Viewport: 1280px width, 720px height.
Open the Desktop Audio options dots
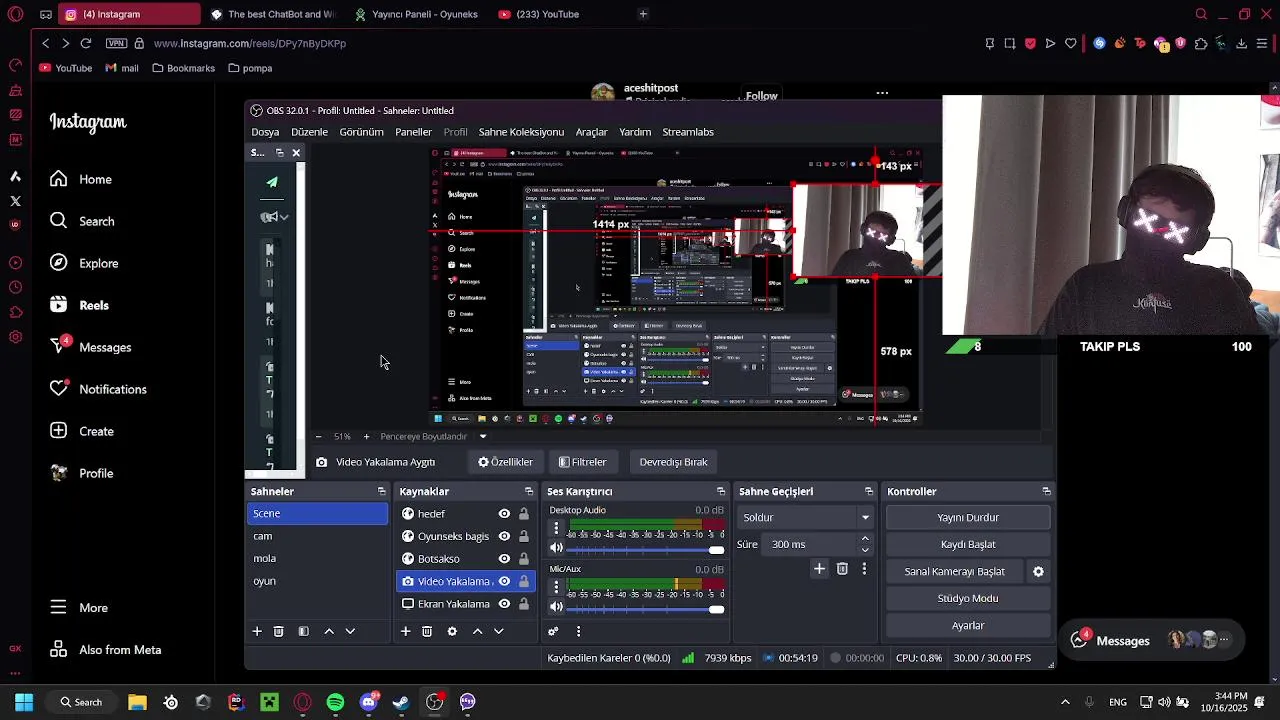click(x=556, y=528)
